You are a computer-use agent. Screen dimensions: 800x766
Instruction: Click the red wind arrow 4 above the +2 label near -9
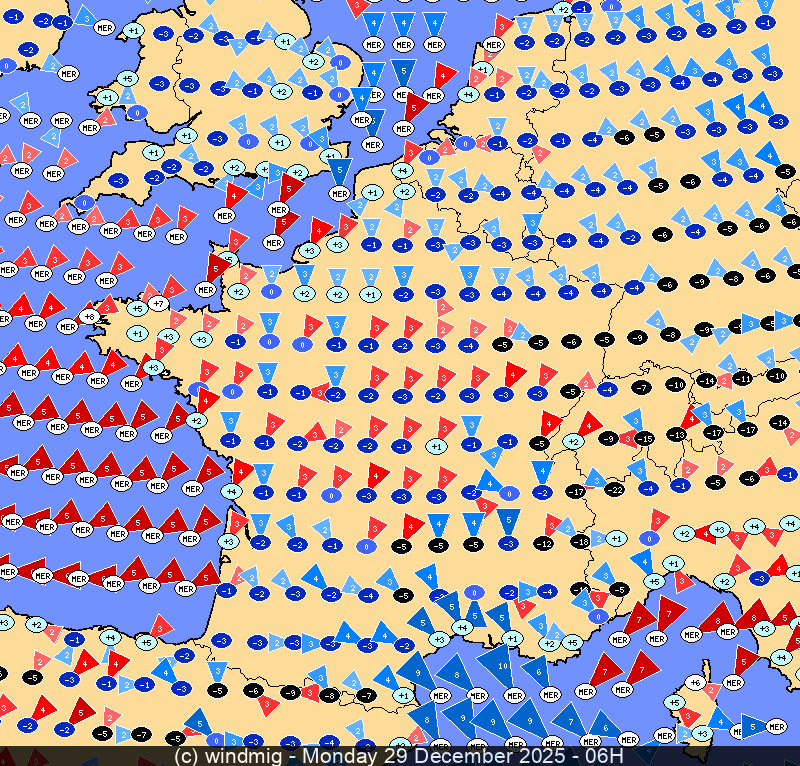[589, 422]
